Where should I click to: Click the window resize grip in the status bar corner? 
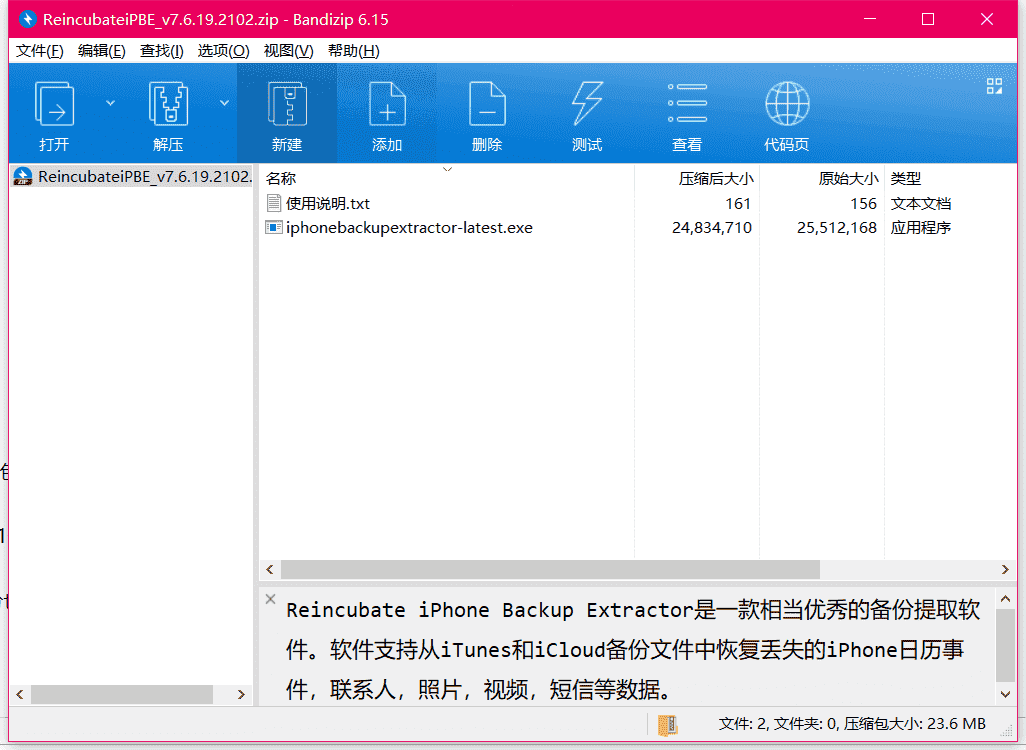click(x=1008, y=732)
